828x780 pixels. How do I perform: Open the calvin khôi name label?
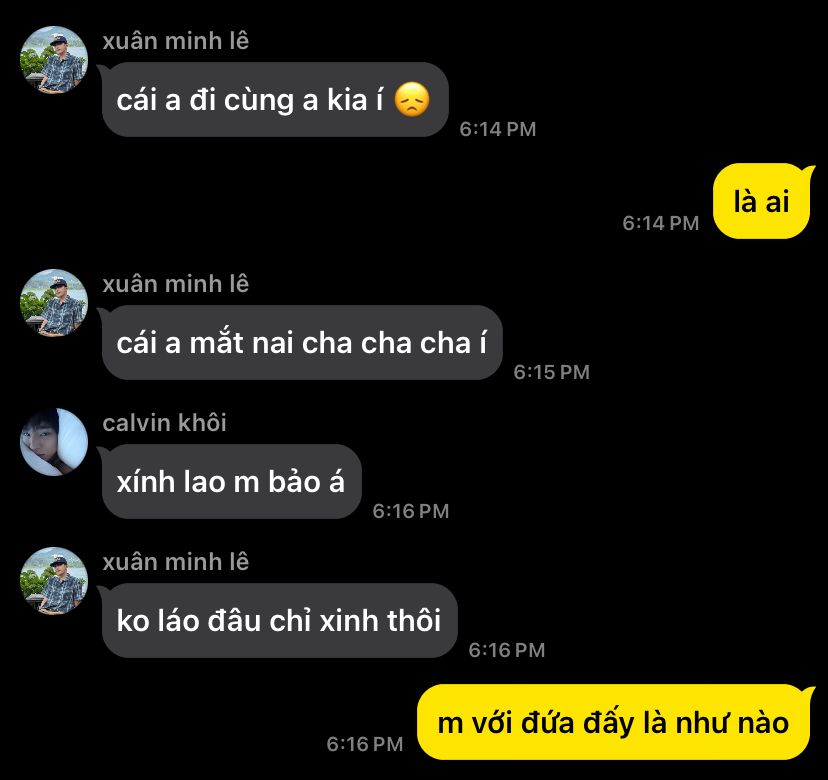click(164, 423)
